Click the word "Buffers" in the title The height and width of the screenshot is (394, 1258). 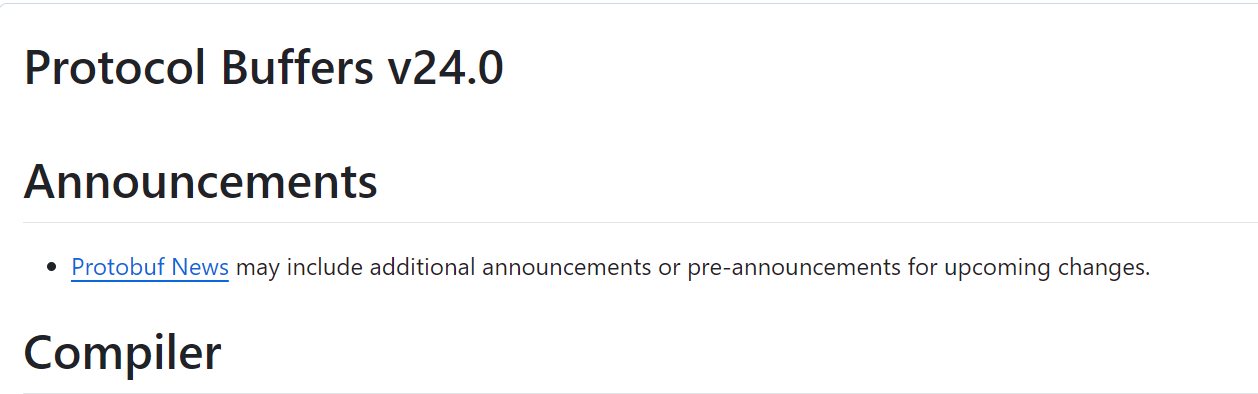tap(291, 69)
